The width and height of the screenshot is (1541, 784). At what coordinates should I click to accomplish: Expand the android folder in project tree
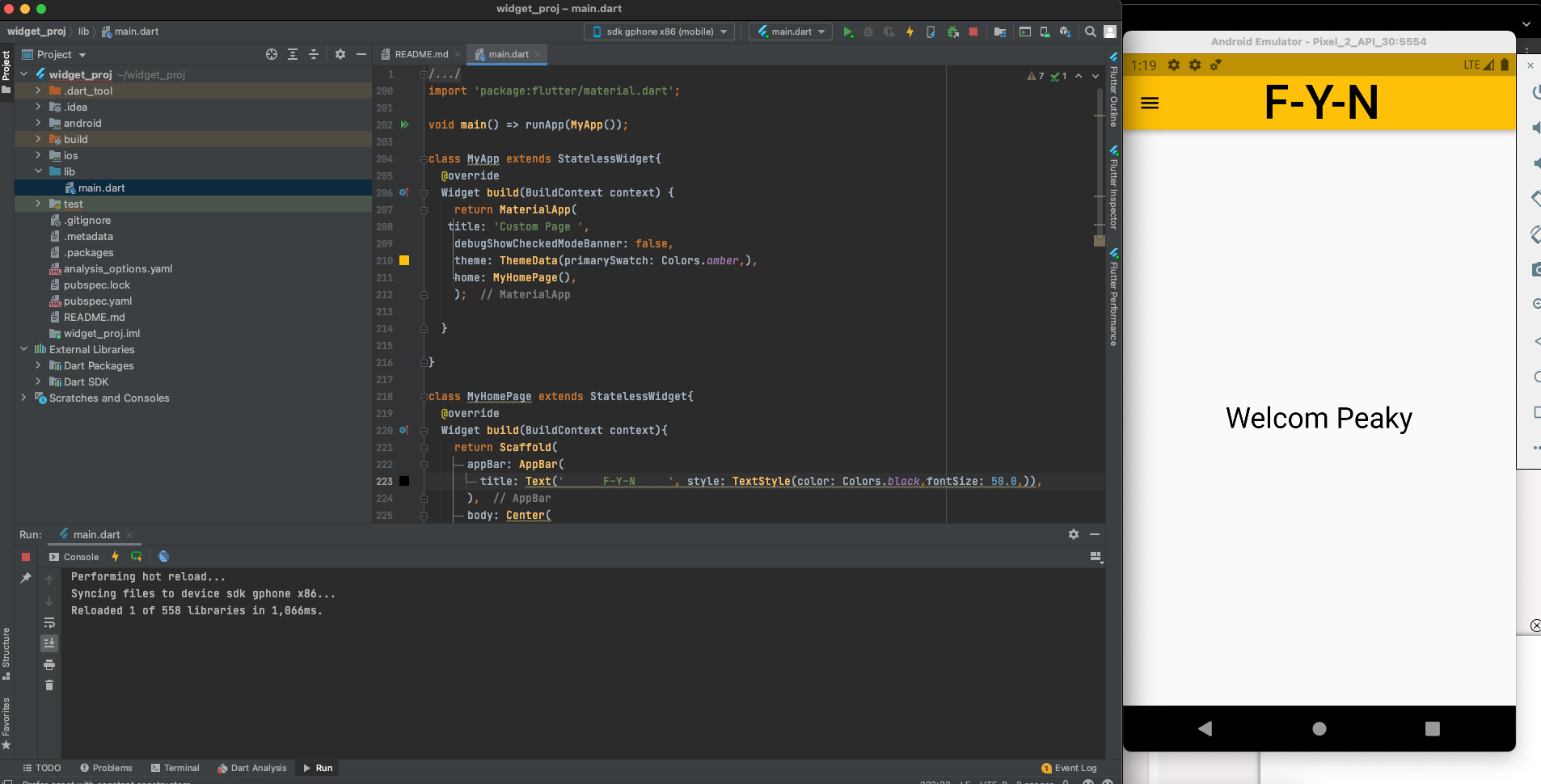[x=38, y=123]
